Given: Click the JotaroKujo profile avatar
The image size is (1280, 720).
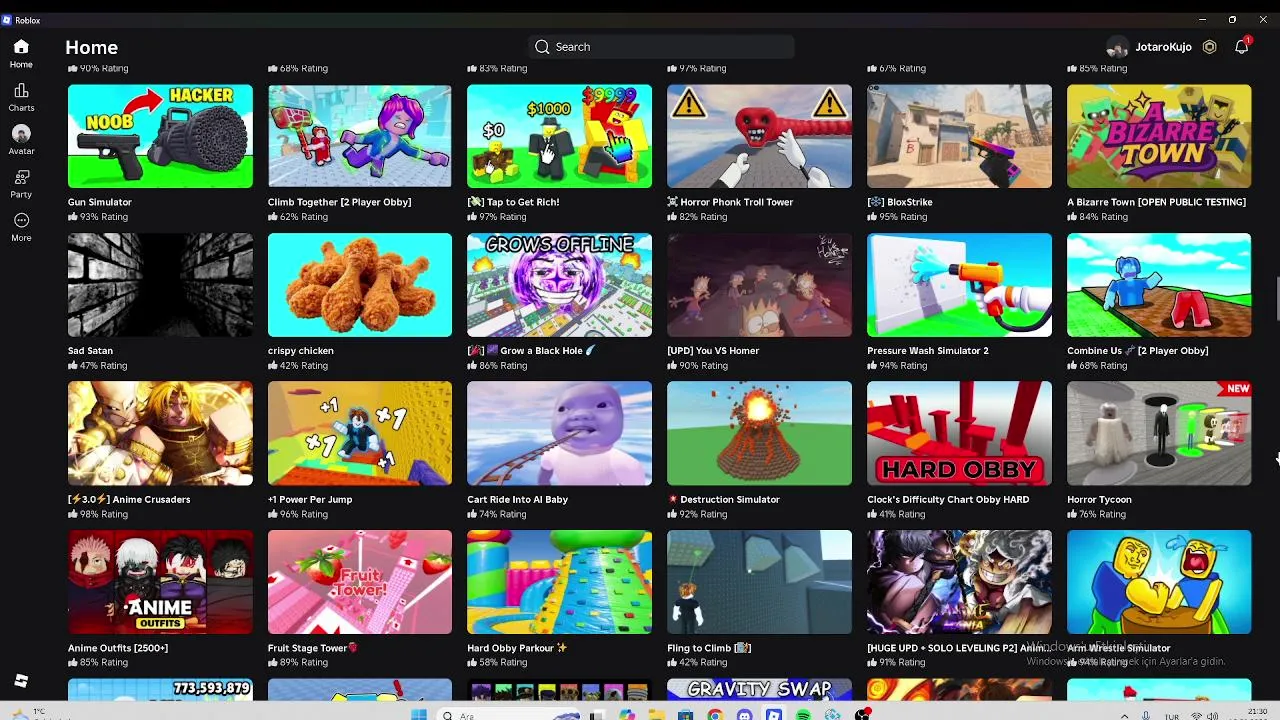Looking at the screenshot, I should pyautogui.click(x=1117, y=47).
